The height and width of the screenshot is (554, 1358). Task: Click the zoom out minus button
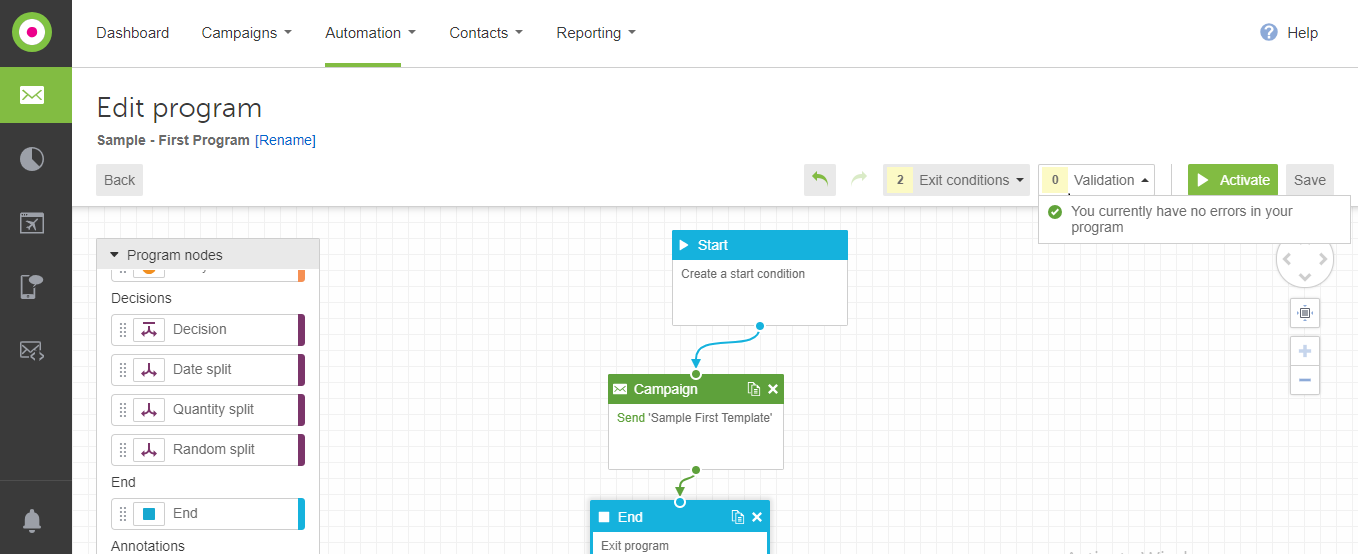pos(1304,380)
